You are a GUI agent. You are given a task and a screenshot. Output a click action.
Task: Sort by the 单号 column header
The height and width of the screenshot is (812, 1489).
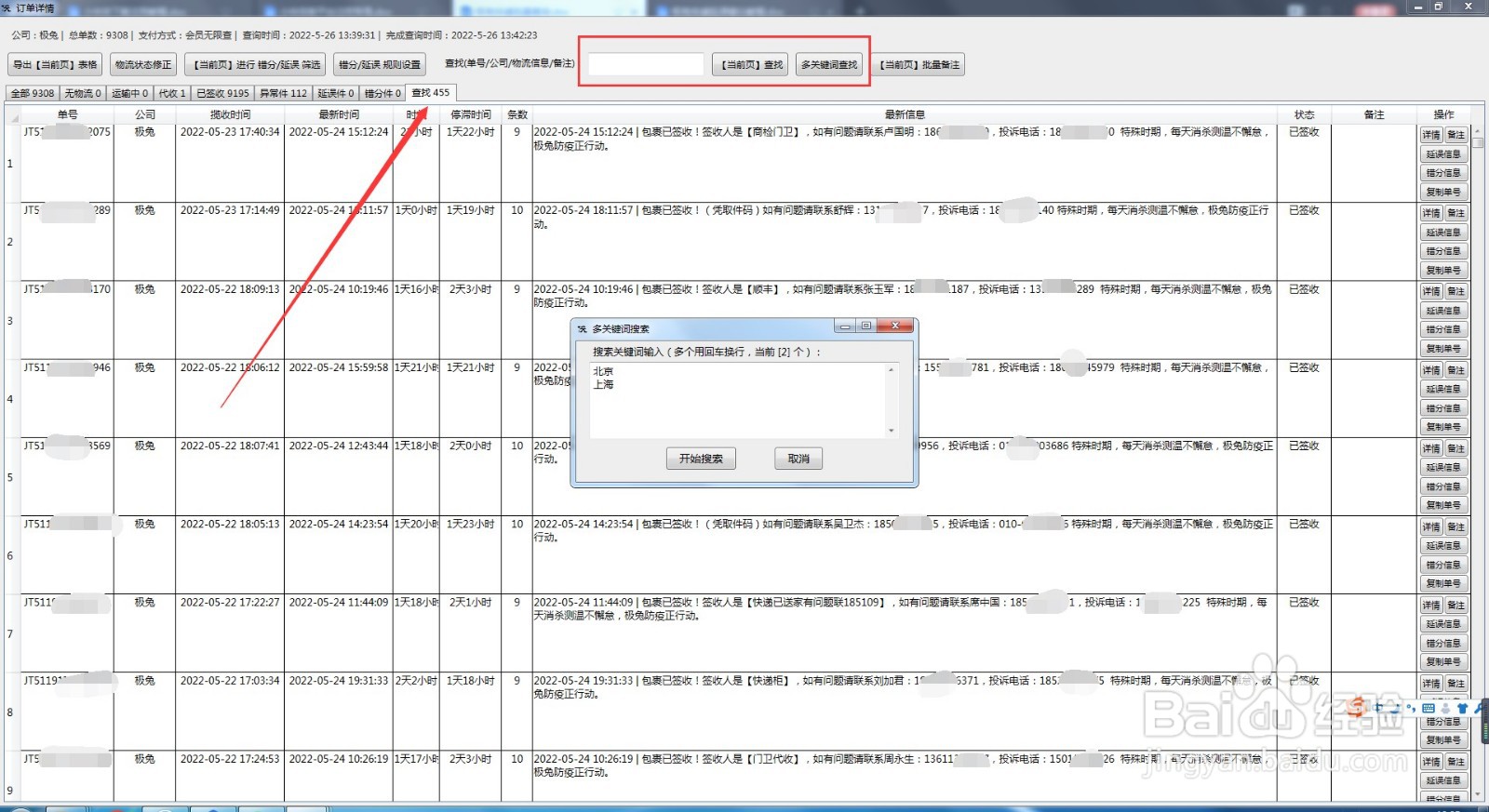[67, 114]
